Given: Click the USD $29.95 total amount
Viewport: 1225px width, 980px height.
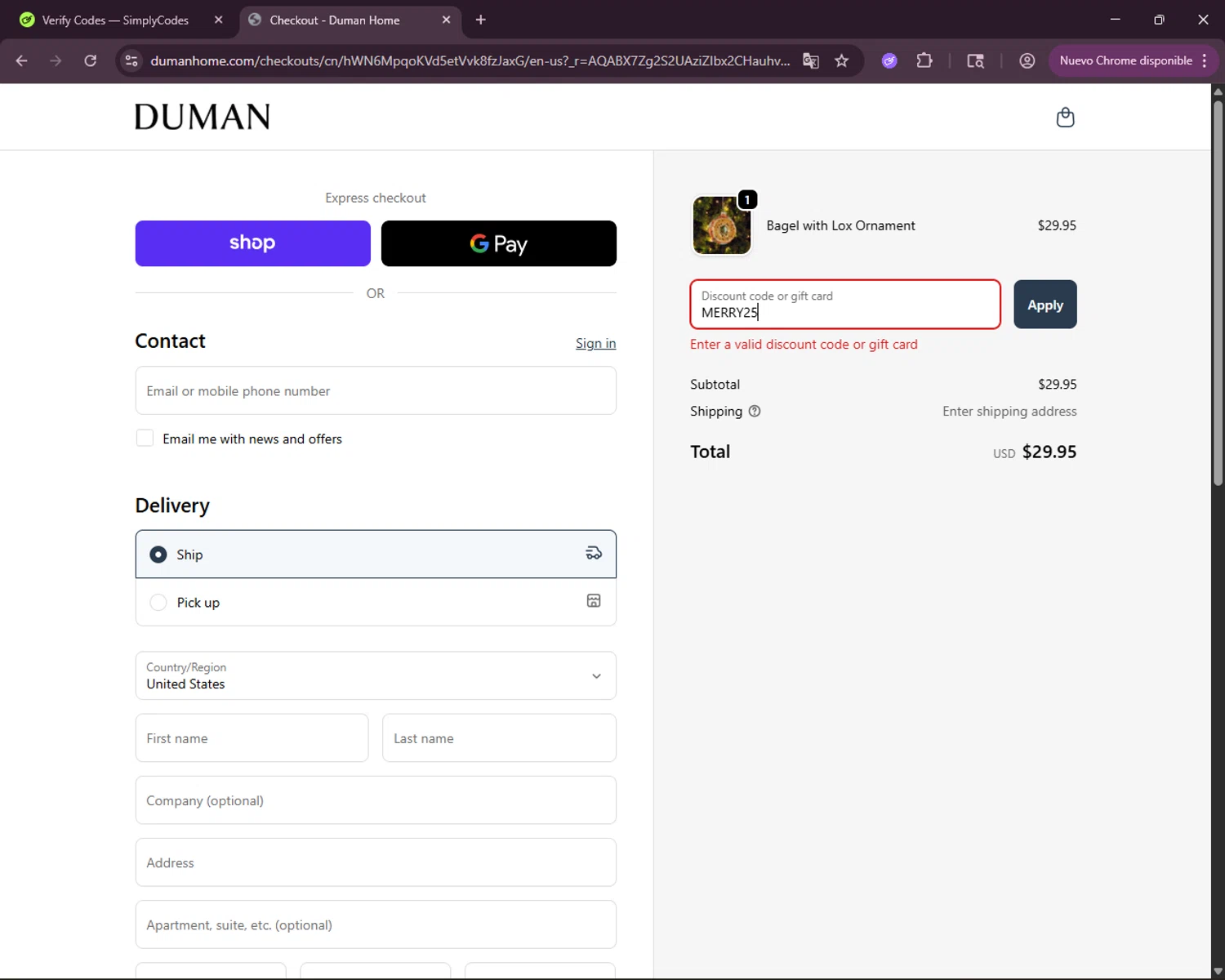Looking at the screenshot, I should pyautogui.click(x=1035, y=452).
